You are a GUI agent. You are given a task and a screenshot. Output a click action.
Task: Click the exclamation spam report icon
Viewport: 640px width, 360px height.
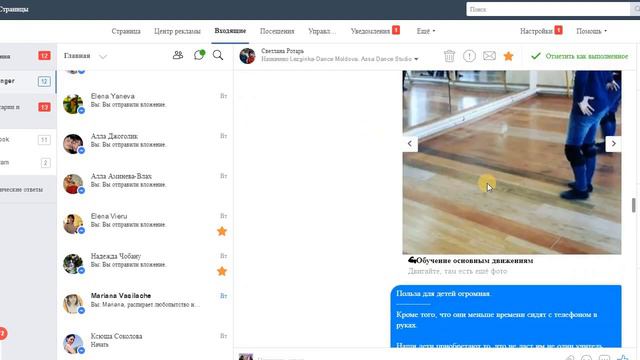point(469,56)
